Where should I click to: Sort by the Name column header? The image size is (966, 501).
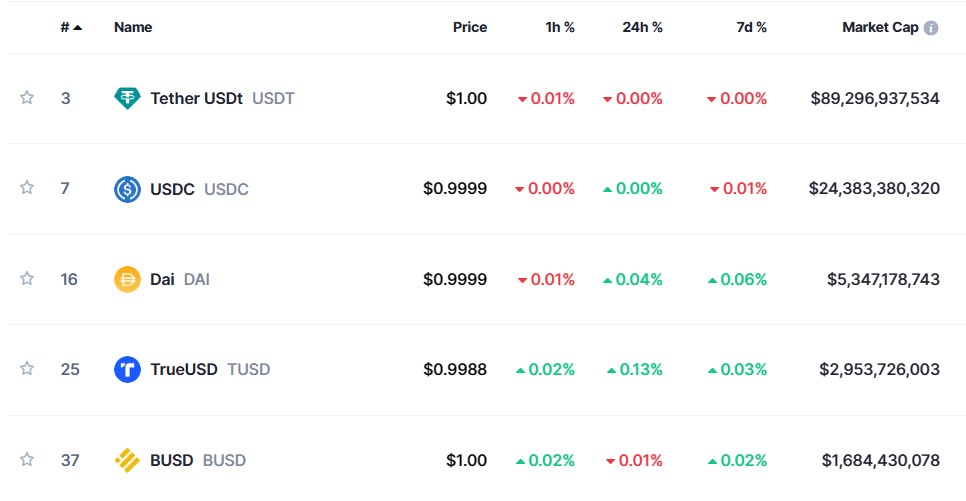point(133,27)
